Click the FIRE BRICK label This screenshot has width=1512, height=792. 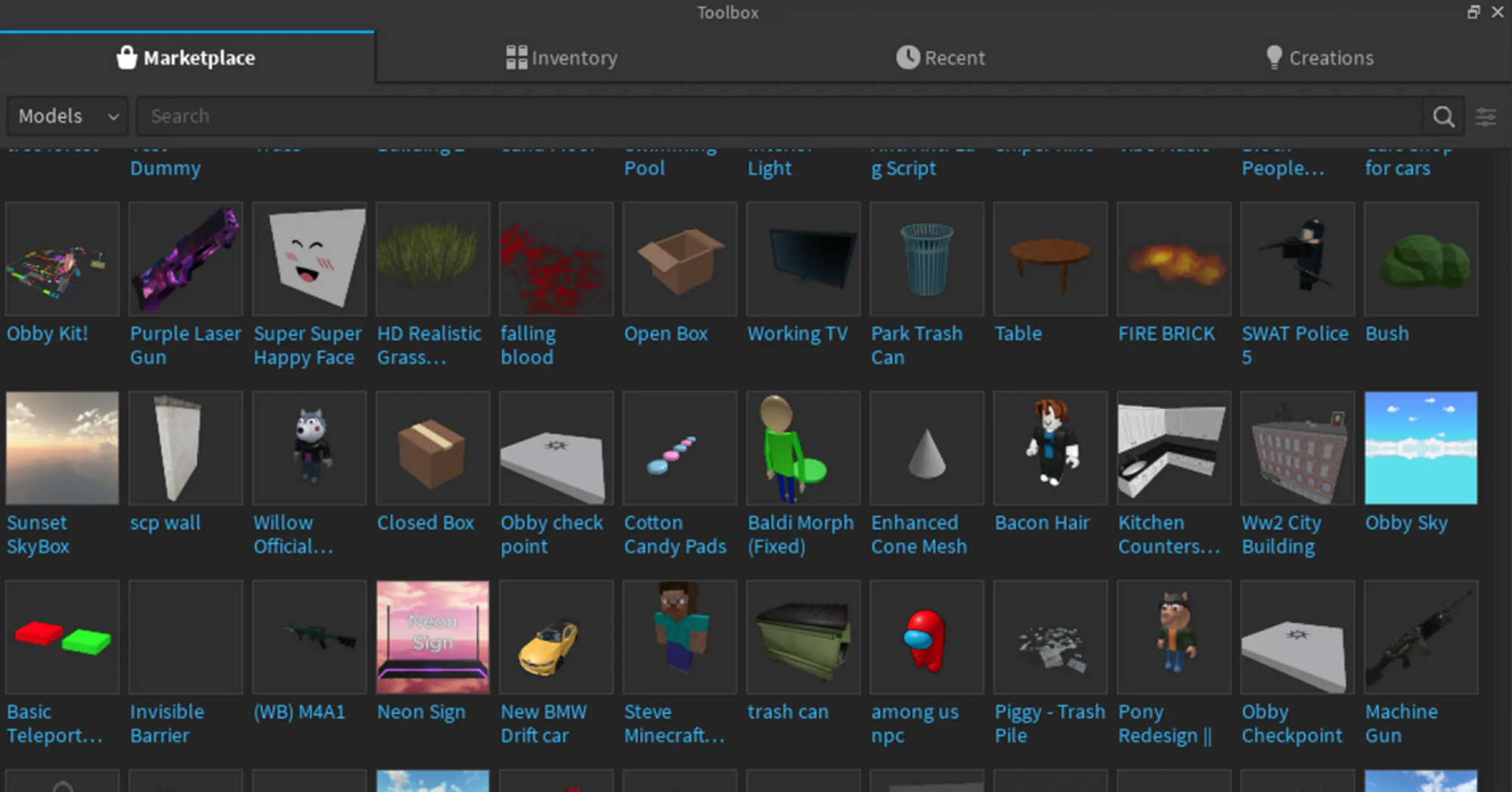click(1167, 334)
